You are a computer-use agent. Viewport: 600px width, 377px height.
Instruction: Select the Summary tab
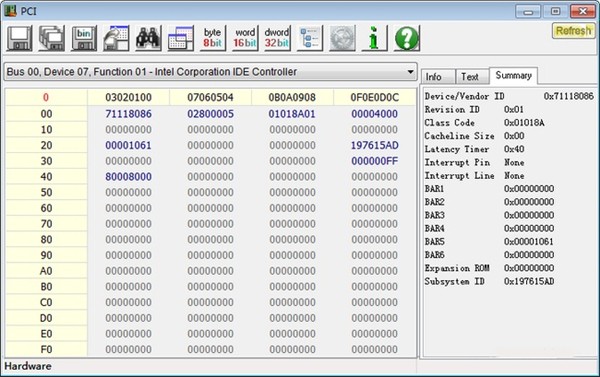(514, 75)
